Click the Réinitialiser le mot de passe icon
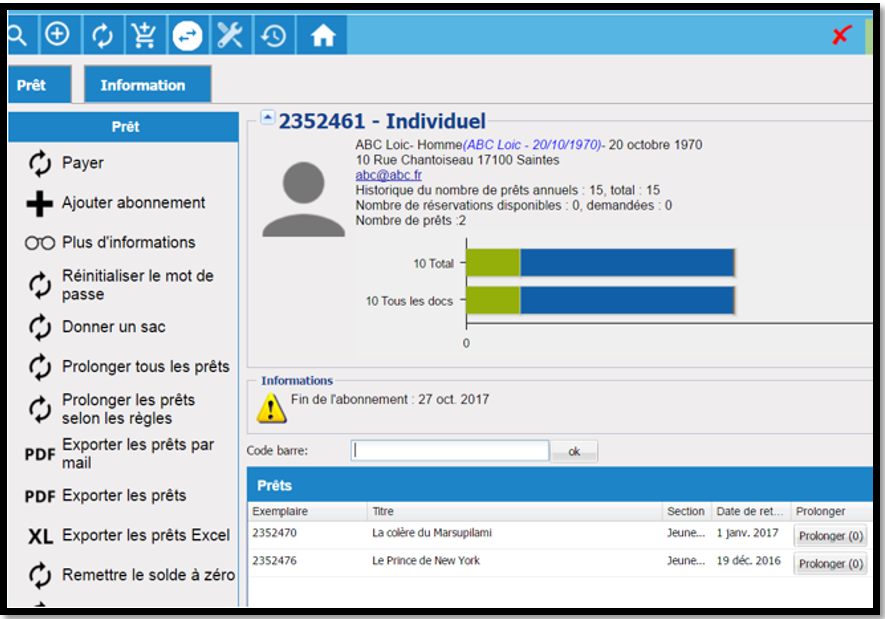The height and width of the screenshot is (619, 885). [x=40, y=285]
